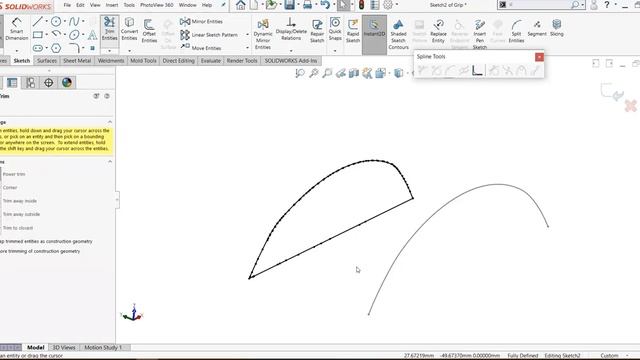Open the Linear Sketch Pattern dropdown arrow
Image resolution: width=640 pixels, height=360 pixels.
247,35
